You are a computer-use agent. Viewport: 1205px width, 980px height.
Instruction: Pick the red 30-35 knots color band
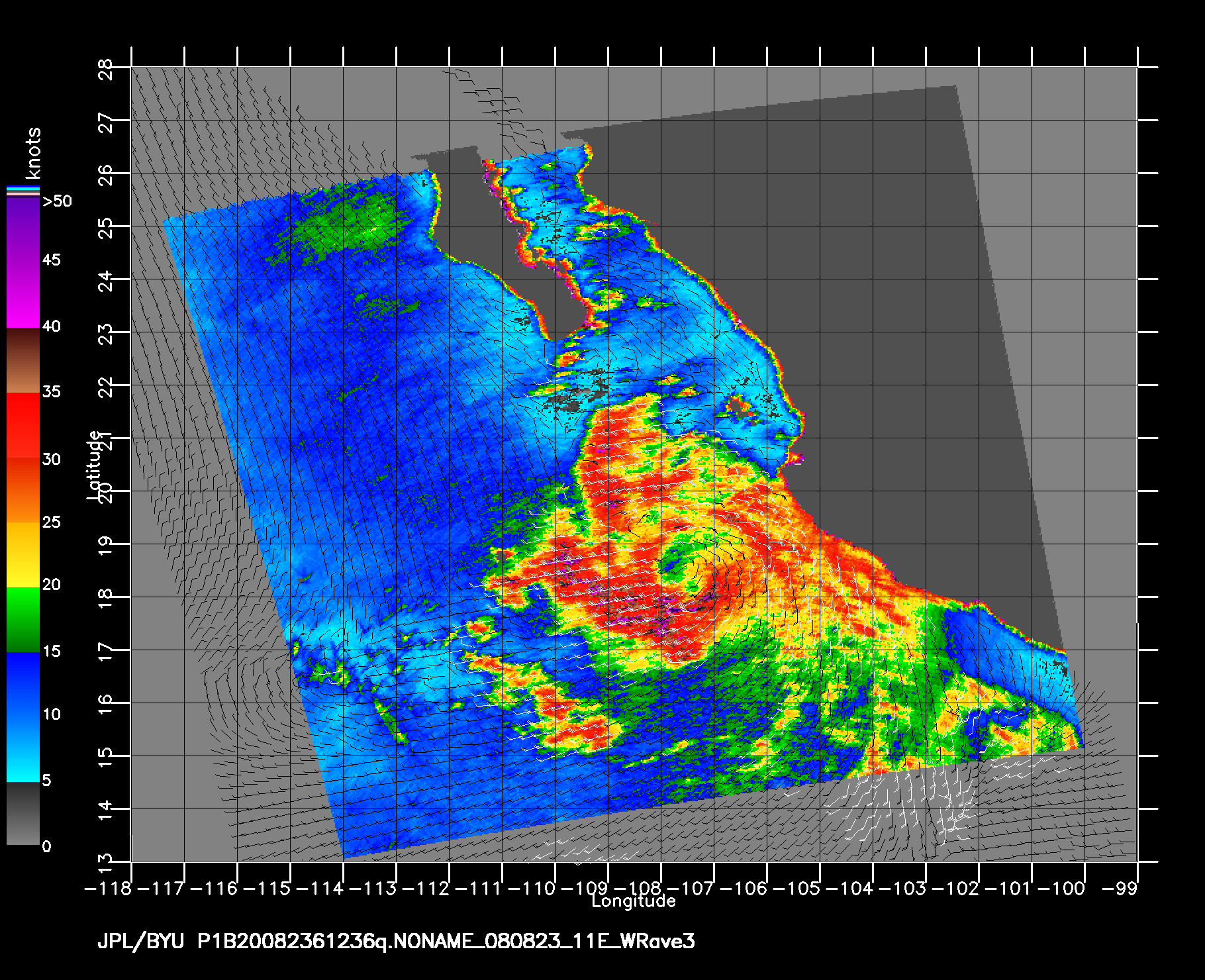point(23,426)
